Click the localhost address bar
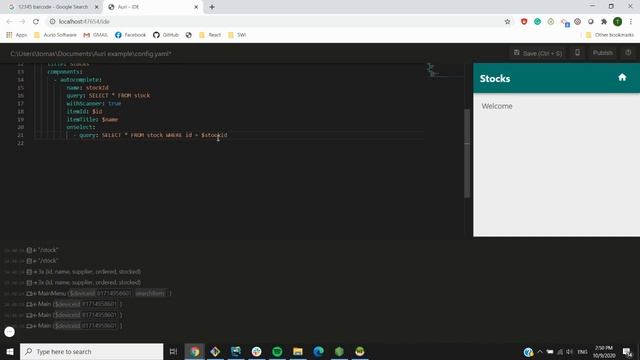 click(x=278, y=22)
